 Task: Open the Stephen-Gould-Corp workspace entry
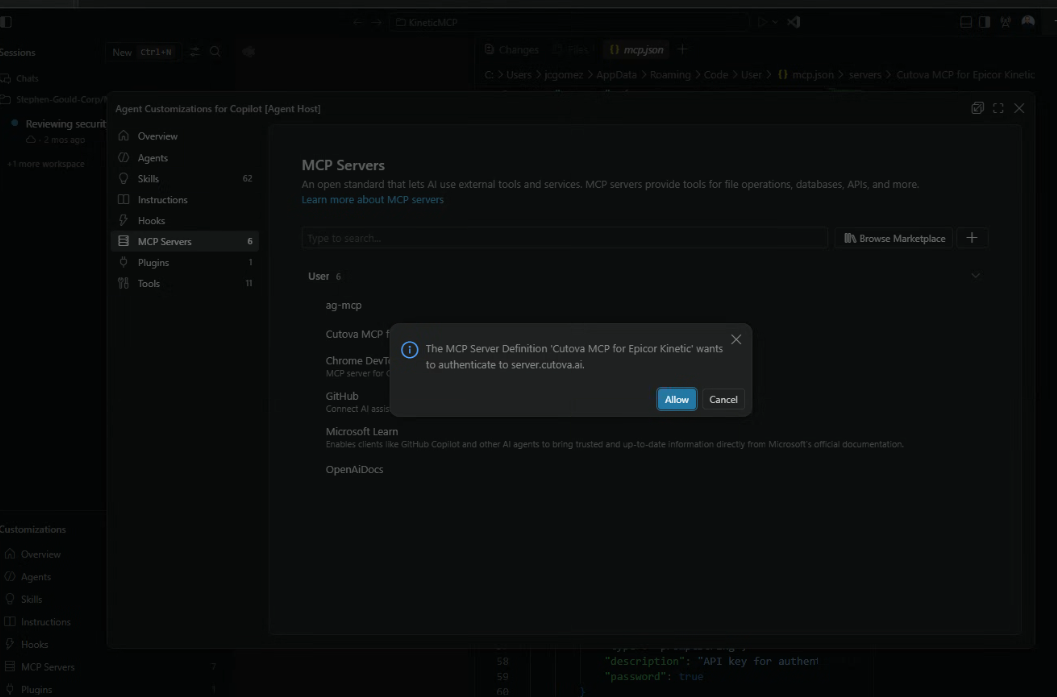[53, 99]
